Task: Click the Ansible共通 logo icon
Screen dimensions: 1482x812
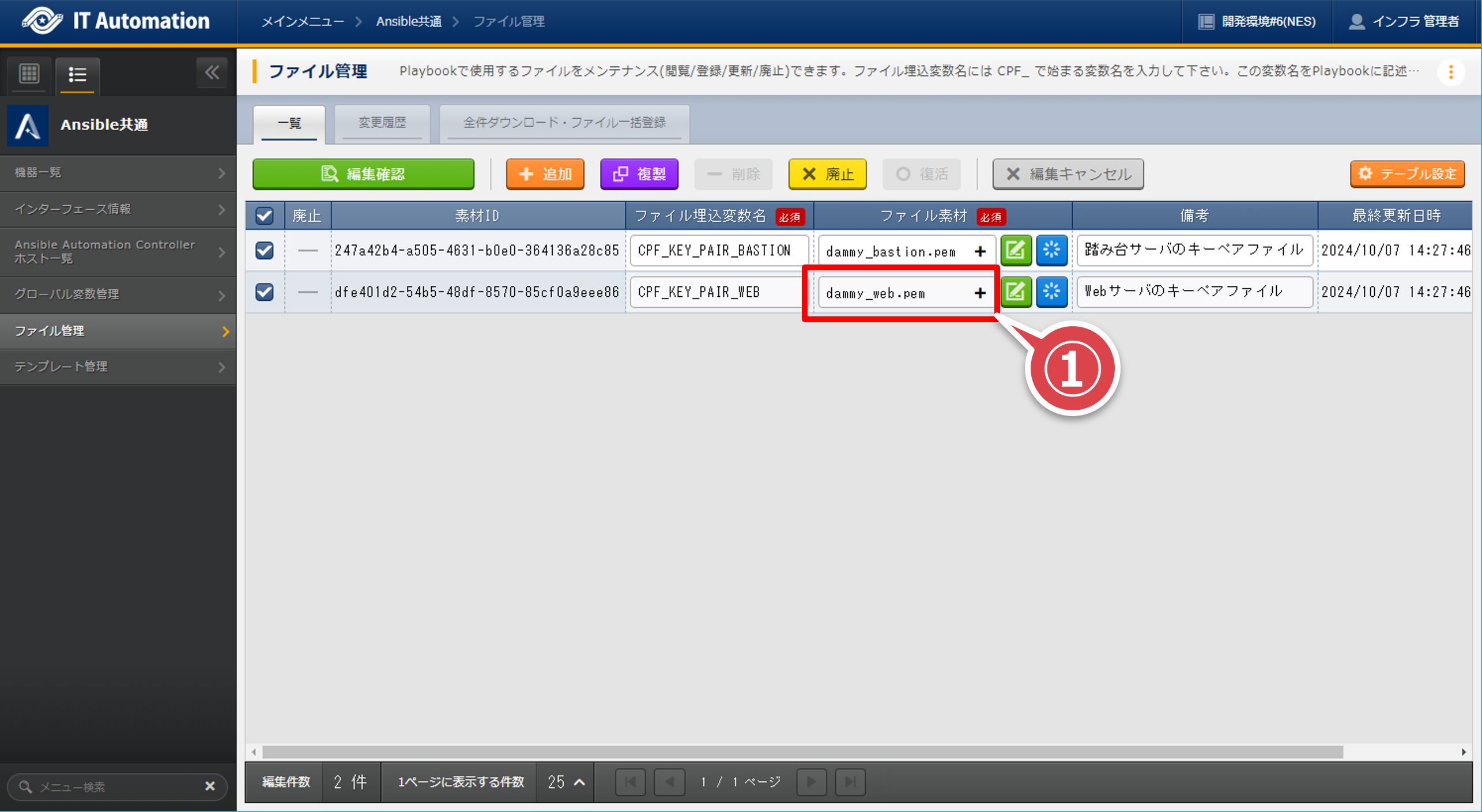Action: pyautogui.click(x=28, y=125)
